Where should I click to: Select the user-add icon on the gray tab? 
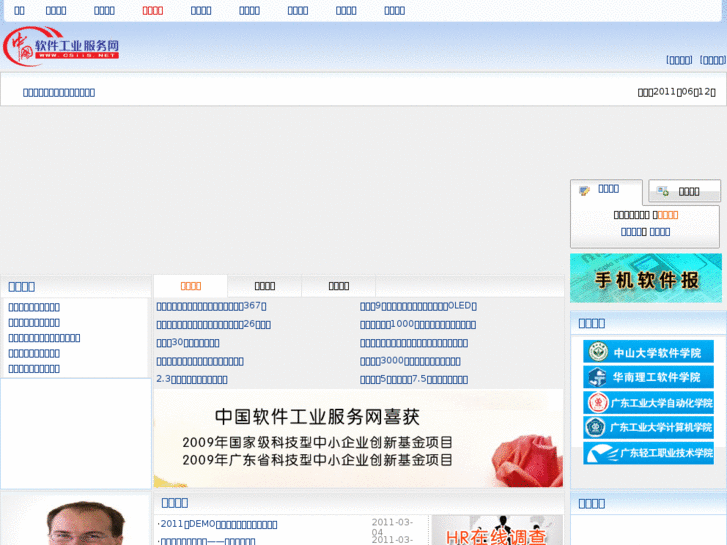[x=663, y=191]
